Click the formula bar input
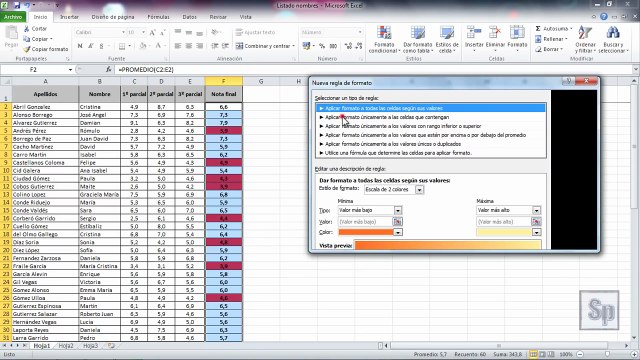 pyautogui.click(x=373, y=69)
